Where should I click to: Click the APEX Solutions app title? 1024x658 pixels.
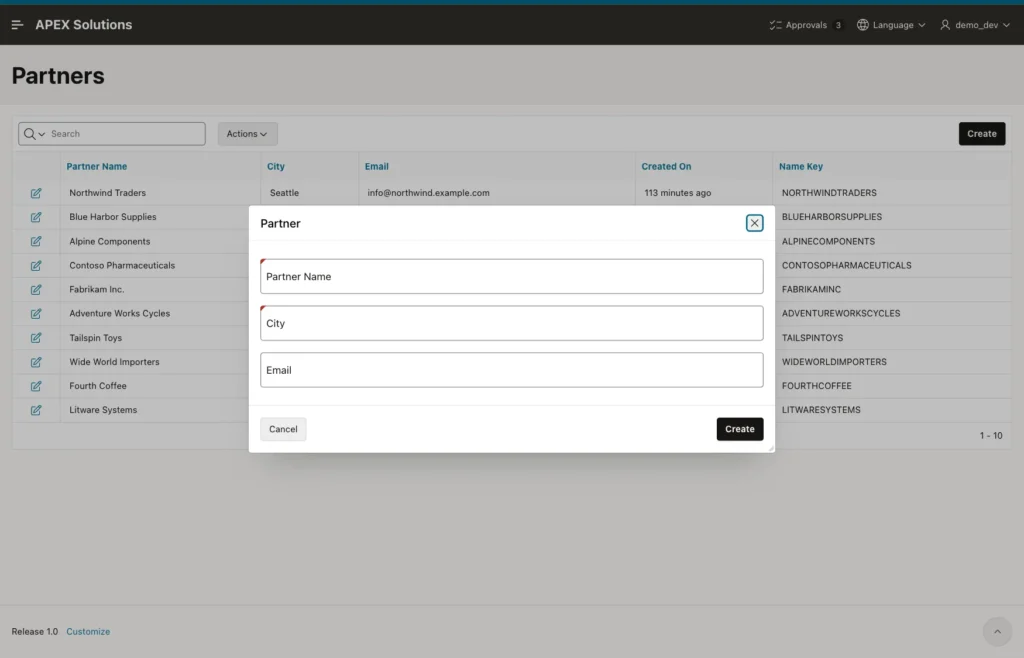84,25
